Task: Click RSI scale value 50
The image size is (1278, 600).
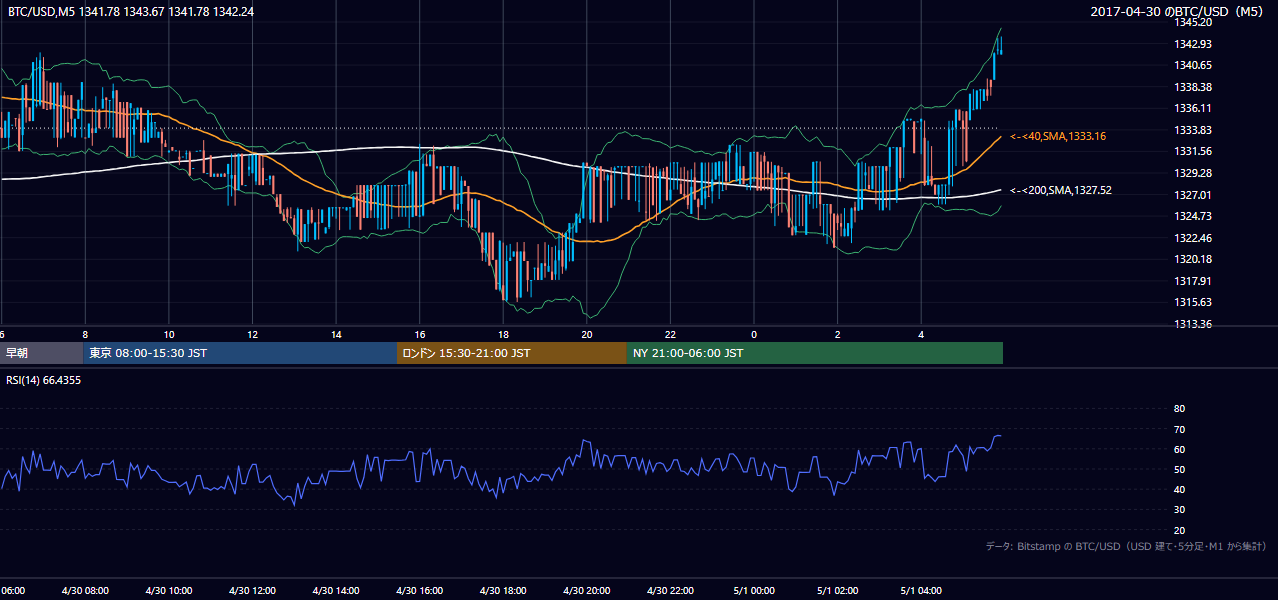Action: 1179,470
